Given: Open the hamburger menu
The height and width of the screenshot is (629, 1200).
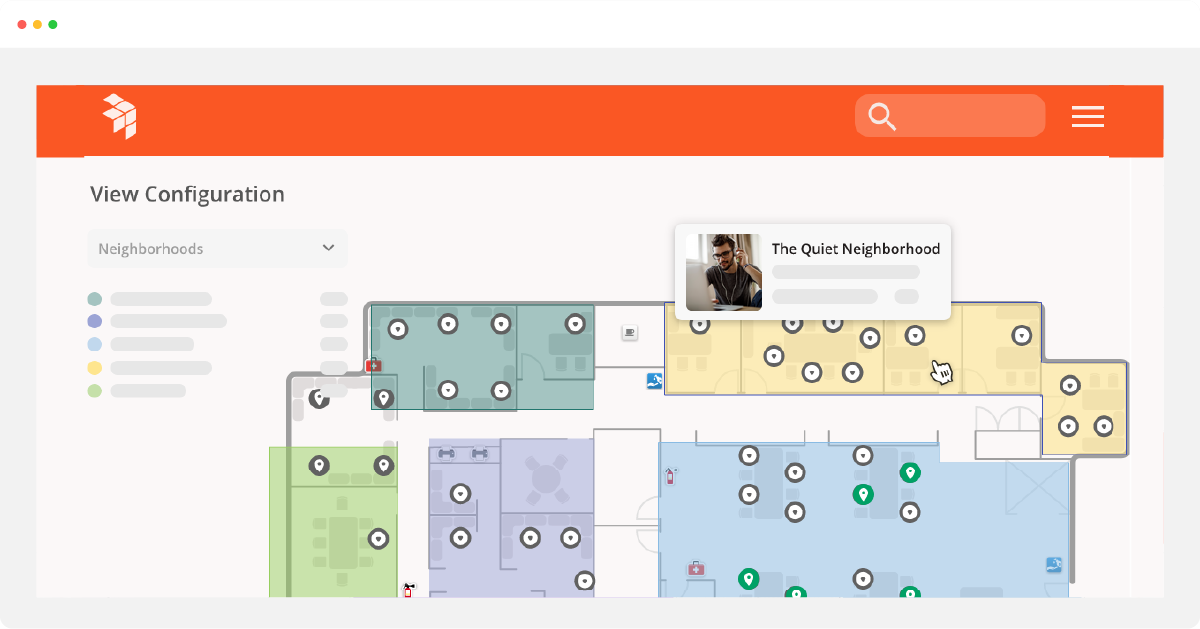Looking at the screenshot, I should coord(1087,117).
